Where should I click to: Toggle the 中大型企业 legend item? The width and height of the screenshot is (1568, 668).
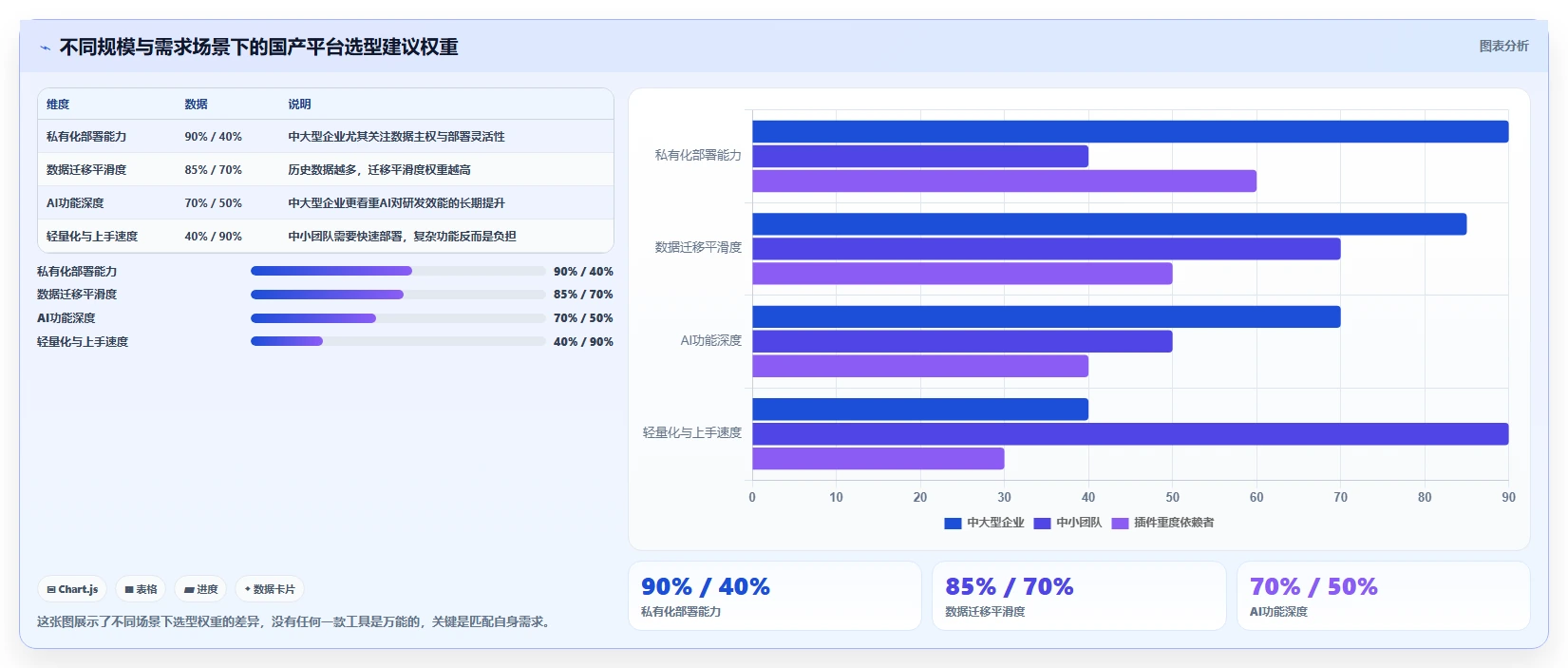[984, 523]
